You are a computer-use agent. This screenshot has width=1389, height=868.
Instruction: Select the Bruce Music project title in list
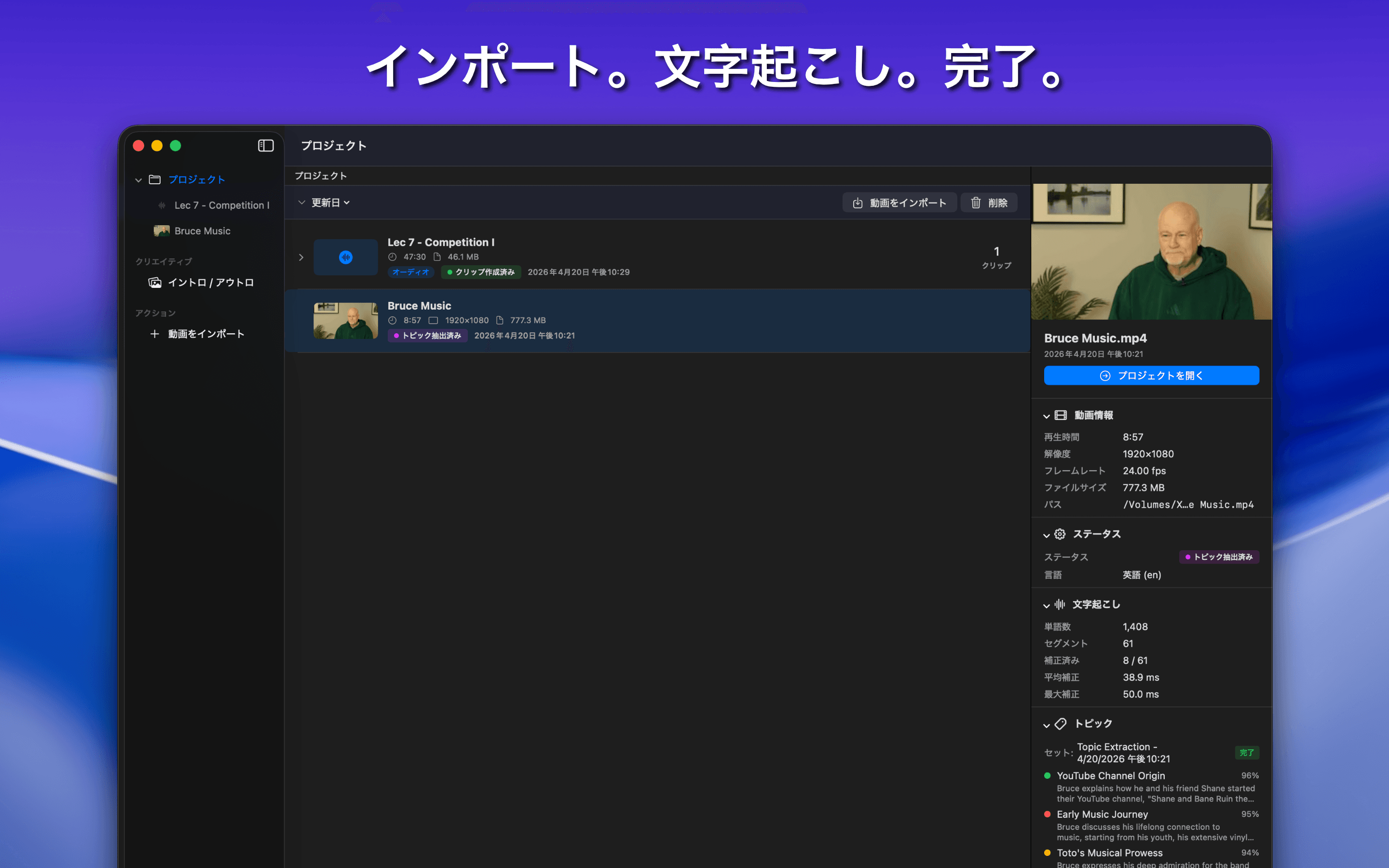pos(419,306)
